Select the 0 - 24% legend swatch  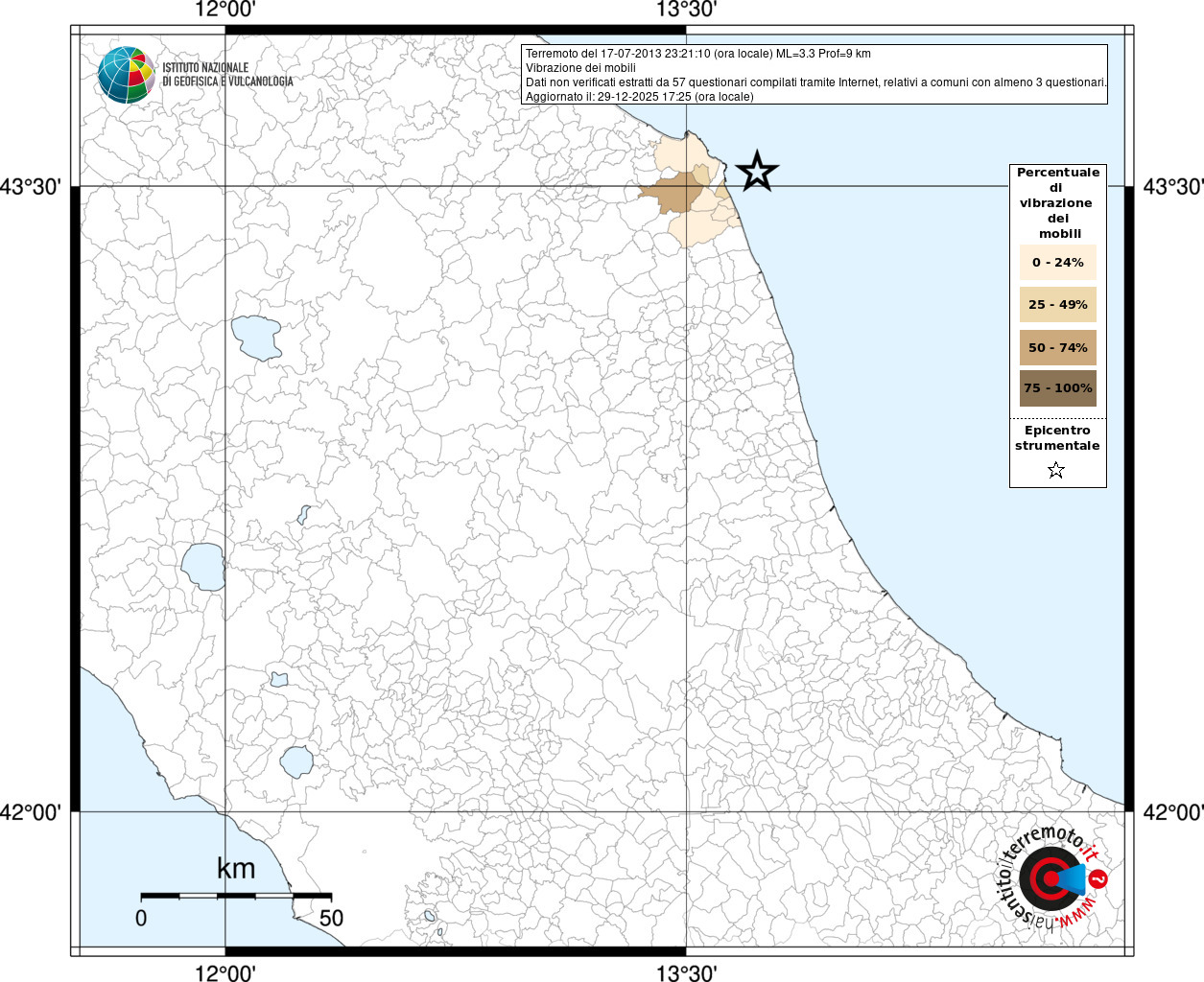(x=1057, y=262)
